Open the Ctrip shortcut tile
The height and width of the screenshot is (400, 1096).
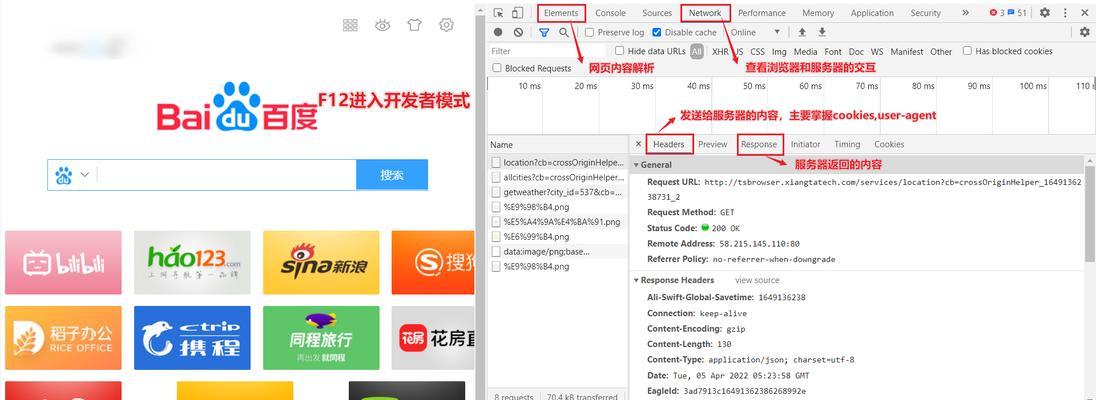tap(192, 338)
